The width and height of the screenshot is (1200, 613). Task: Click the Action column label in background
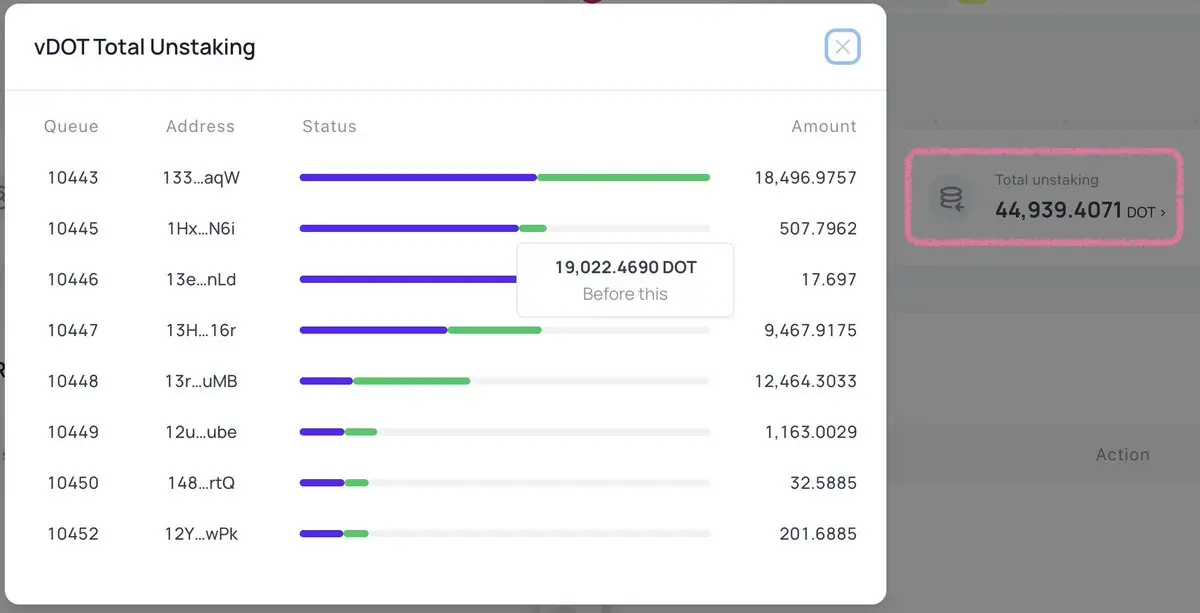pyautogui.click(x=1122, y=454)
